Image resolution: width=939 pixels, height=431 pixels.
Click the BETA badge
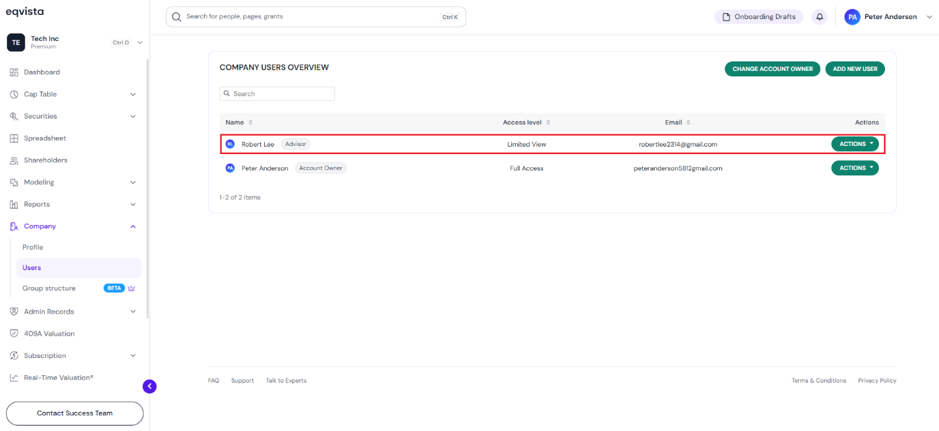point(114,288)
